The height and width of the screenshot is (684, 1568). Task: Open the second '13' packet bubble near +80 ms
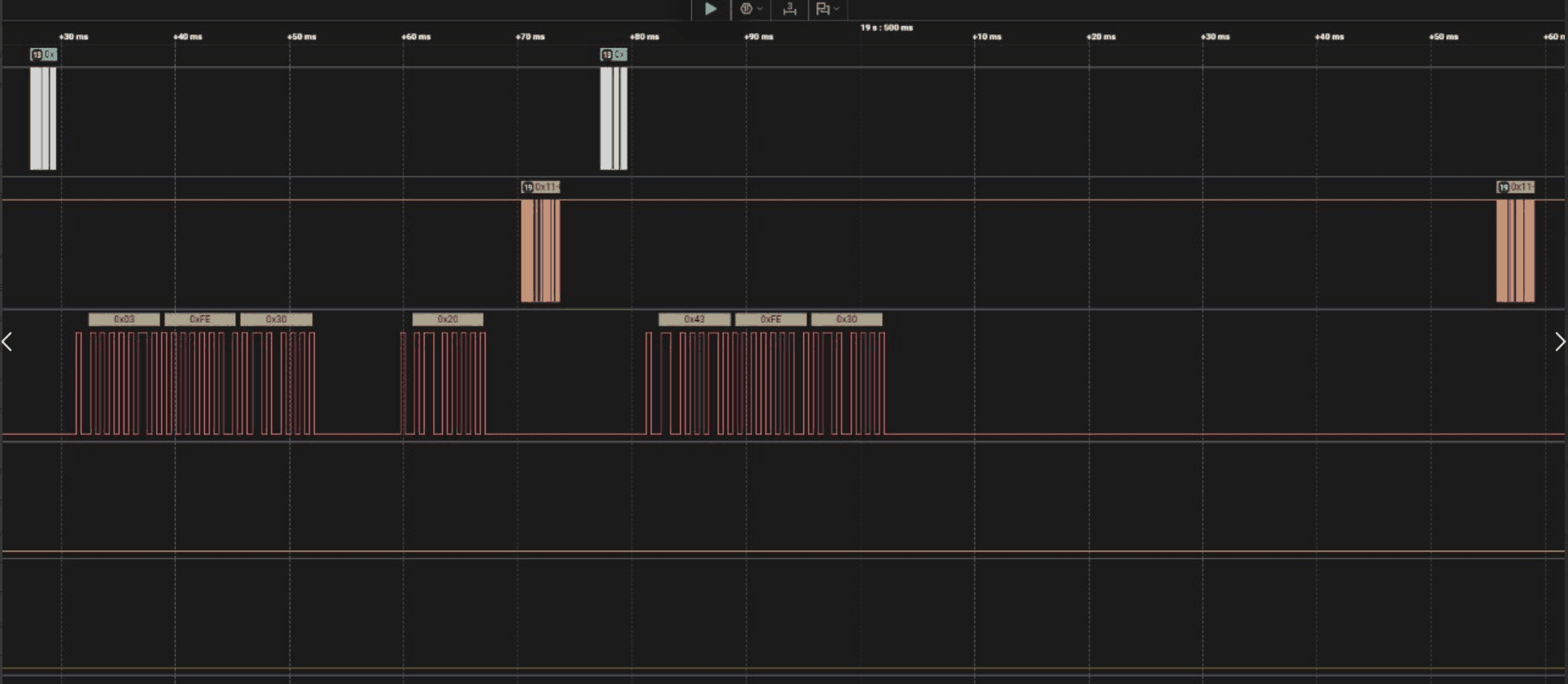[x=614, y=54]
